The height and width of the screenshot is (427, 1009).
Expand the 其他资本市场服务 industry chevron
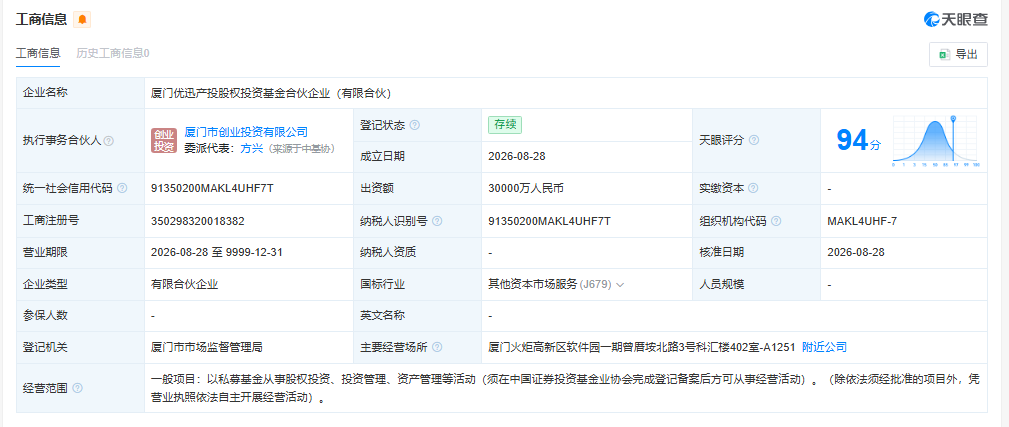(620, 285)
